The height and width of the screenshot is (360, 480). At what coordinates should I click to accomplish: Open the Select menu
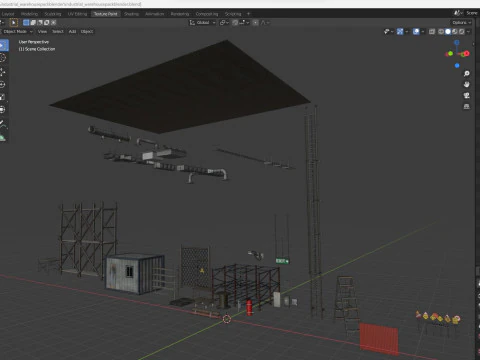58,32
